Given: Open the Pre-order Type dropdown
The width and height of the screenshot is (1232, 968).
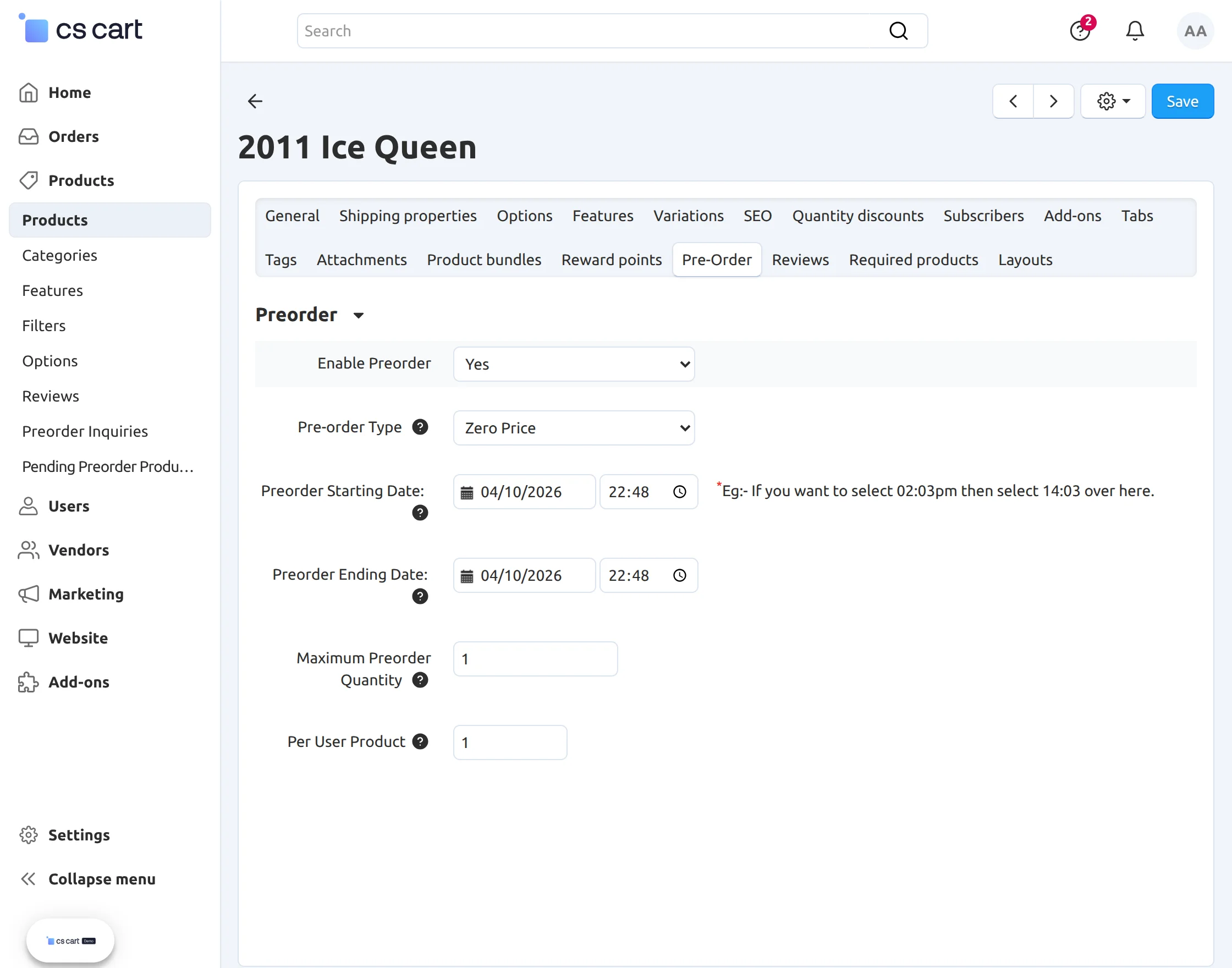Looking at the screenshot, I should tap(574, 428).
